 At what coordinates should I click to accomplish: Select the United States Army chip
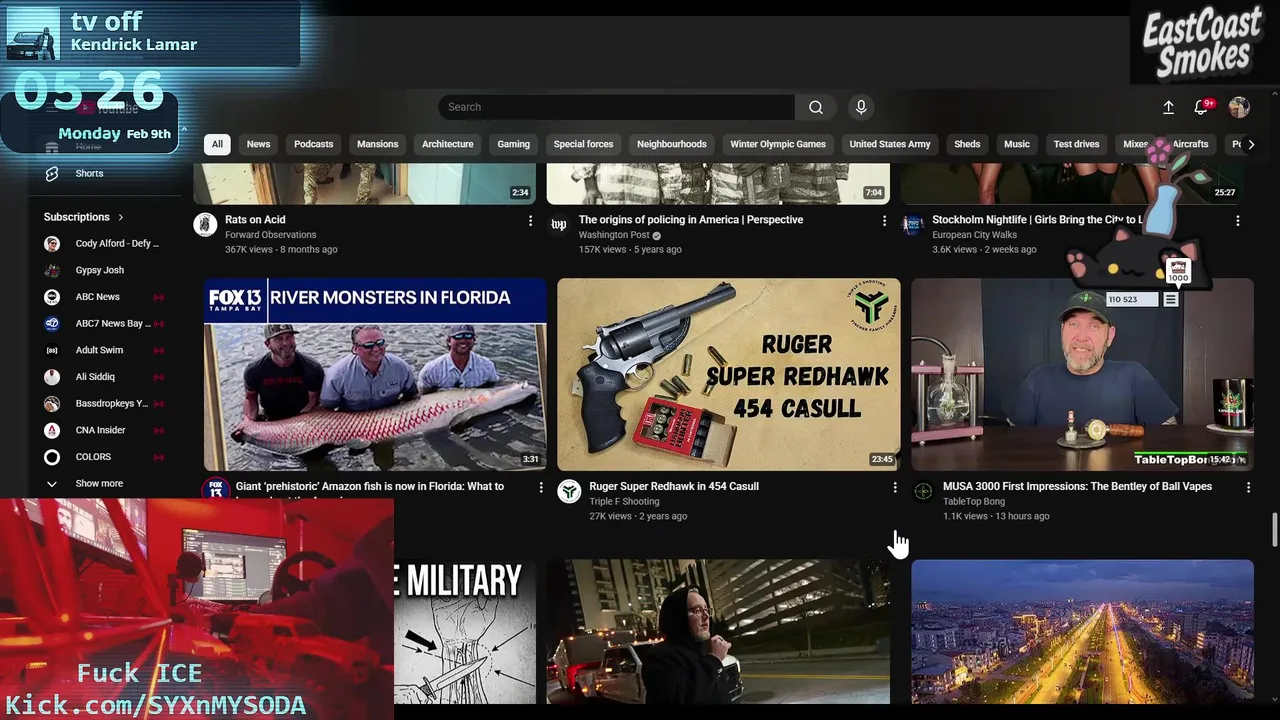(x=889, y=144)
